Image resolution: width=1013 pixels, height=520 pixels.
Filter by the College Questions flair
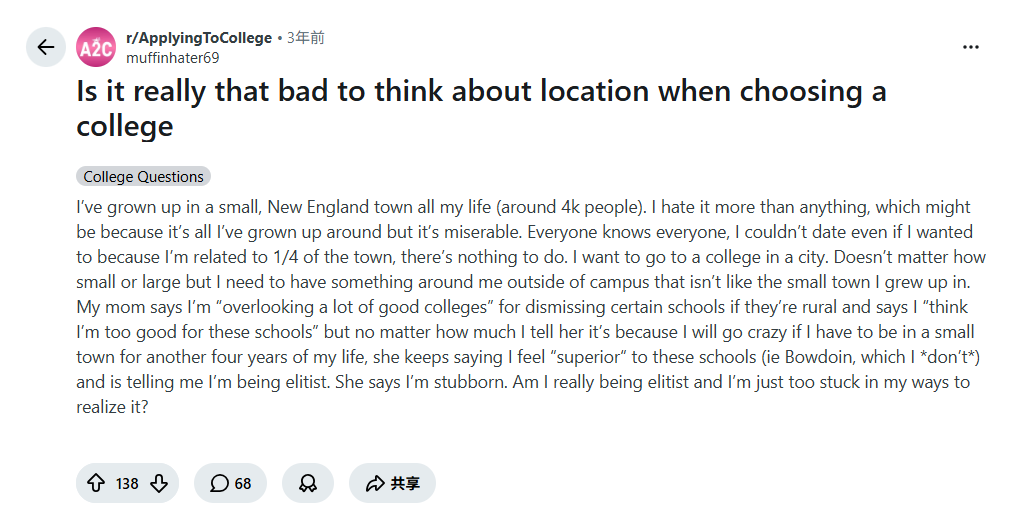[143, 176]
